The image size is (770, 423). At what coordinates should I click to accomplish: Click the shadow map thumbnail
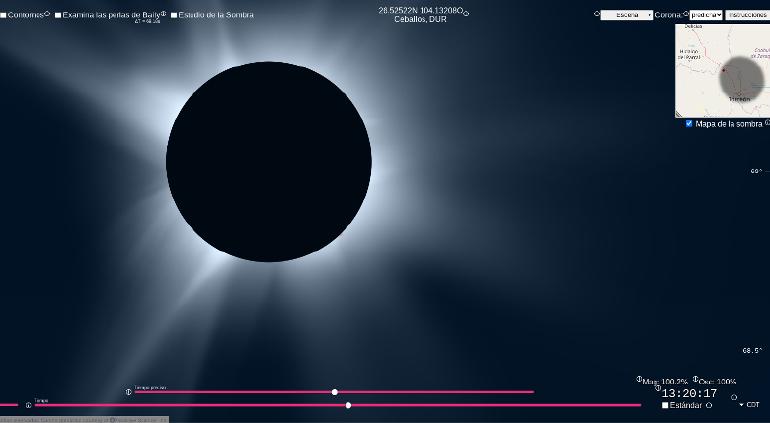(x=722, y=70)
